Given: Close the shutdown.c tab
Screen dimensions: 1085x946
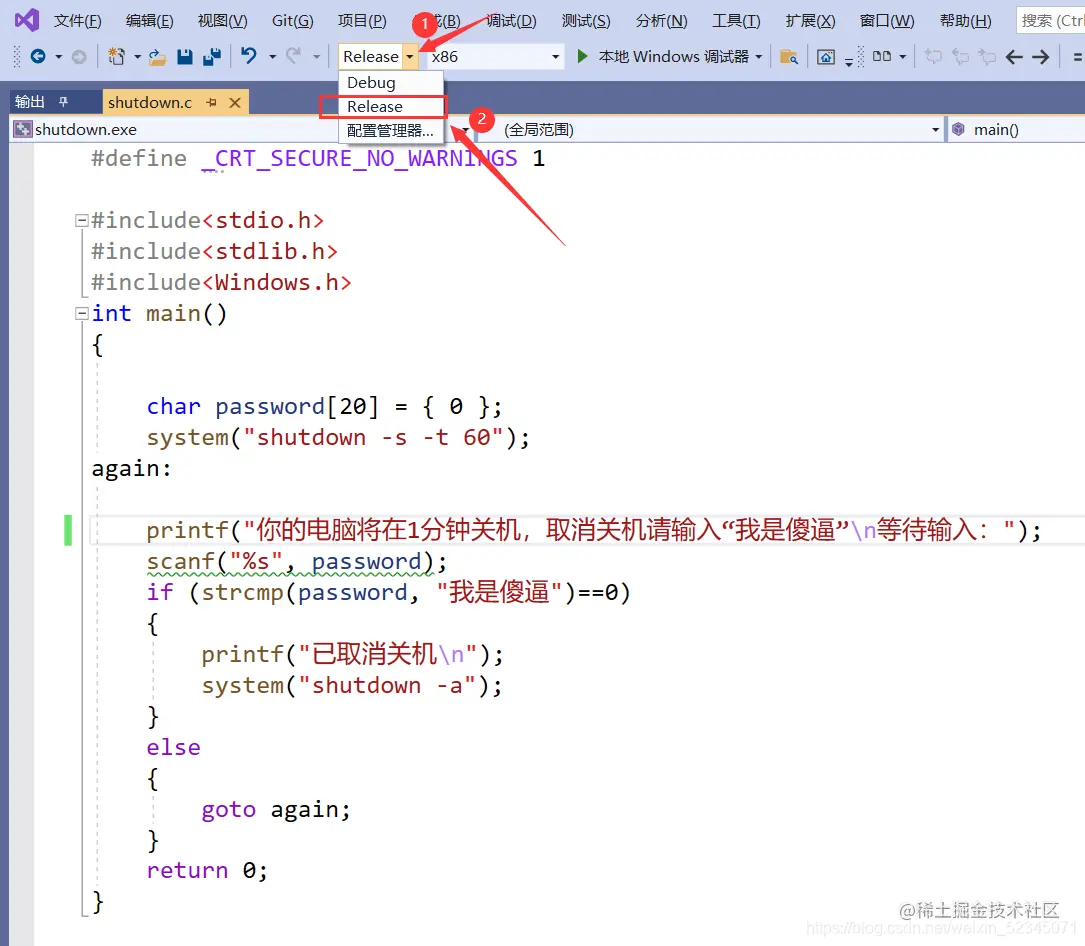Looking at the screenshot, I should (235, 102).
